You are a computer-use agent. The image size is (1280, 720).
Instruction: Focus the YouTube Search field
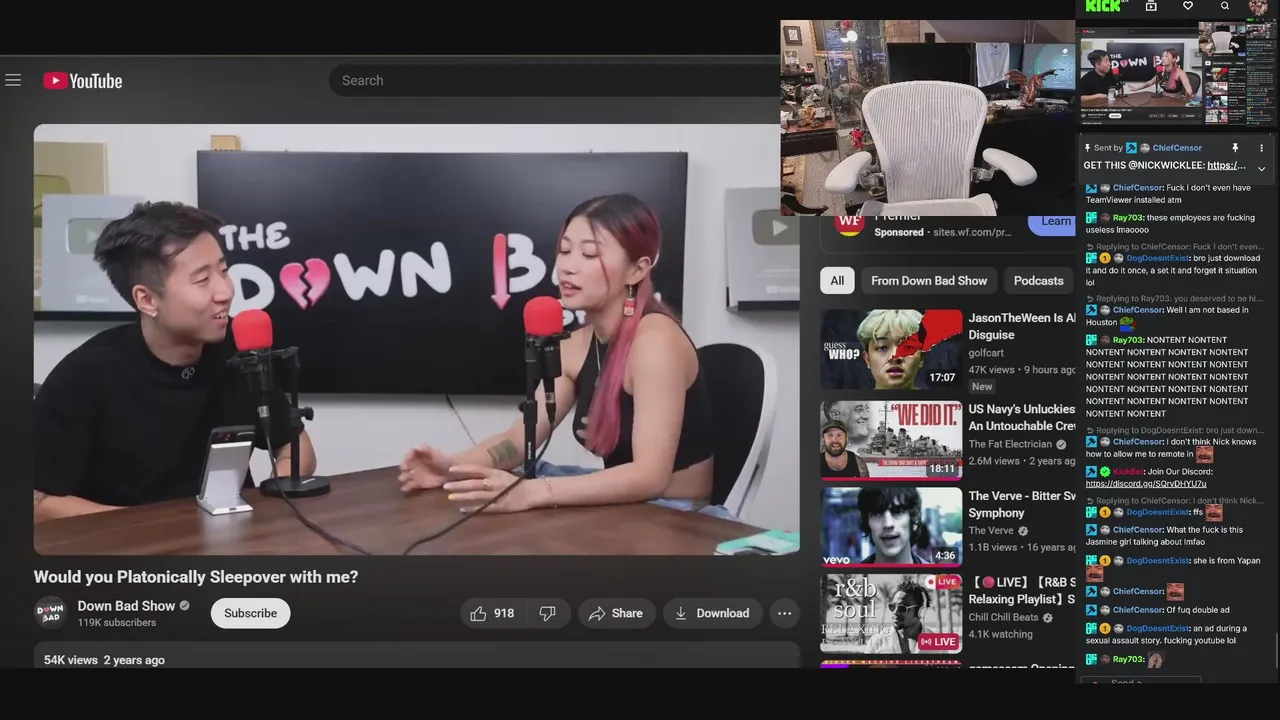[554, 80]
